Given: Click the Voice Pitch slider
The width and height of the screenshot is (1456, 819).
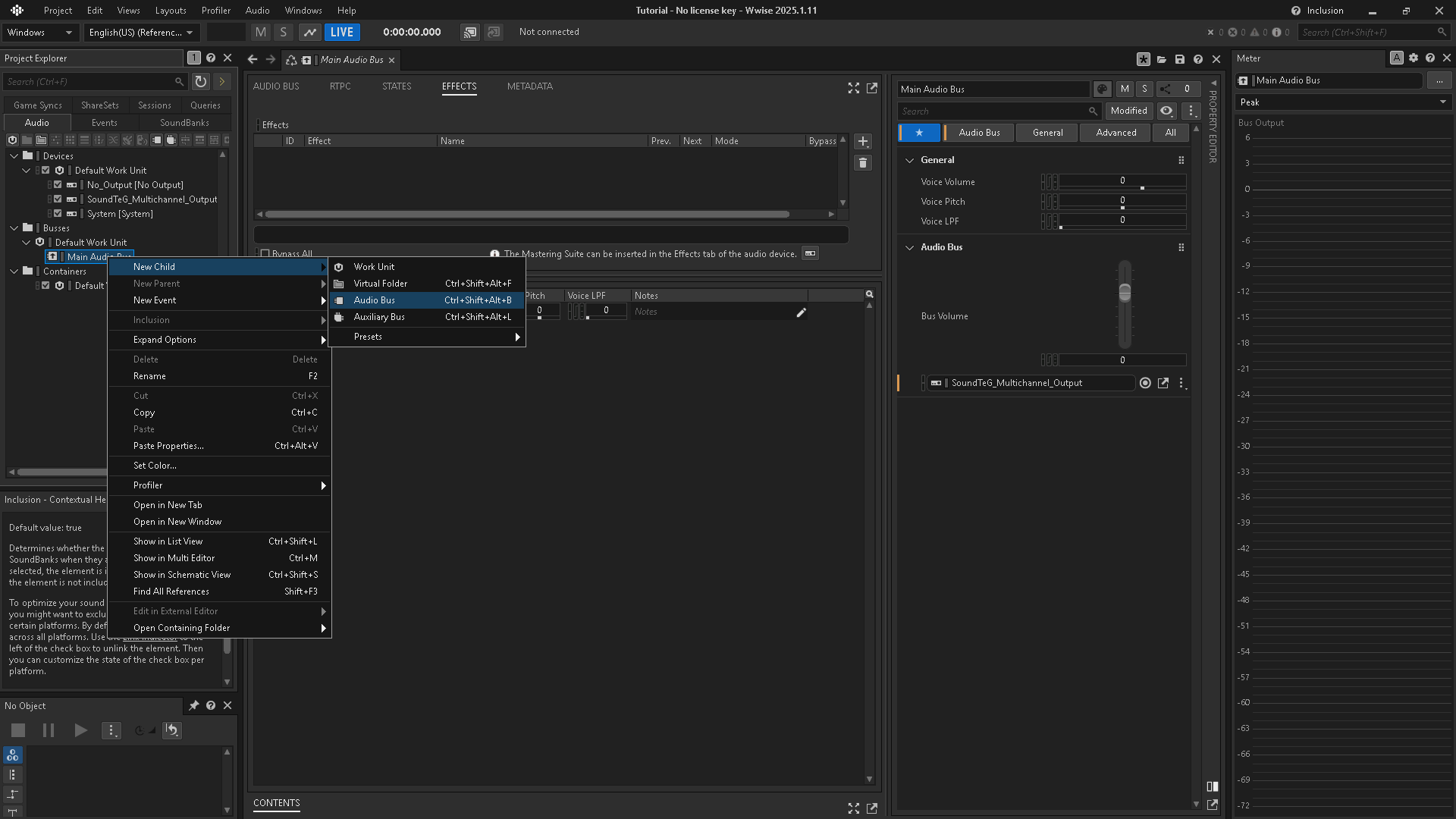Looking at the screenshot, I should tap(1122, 202).
